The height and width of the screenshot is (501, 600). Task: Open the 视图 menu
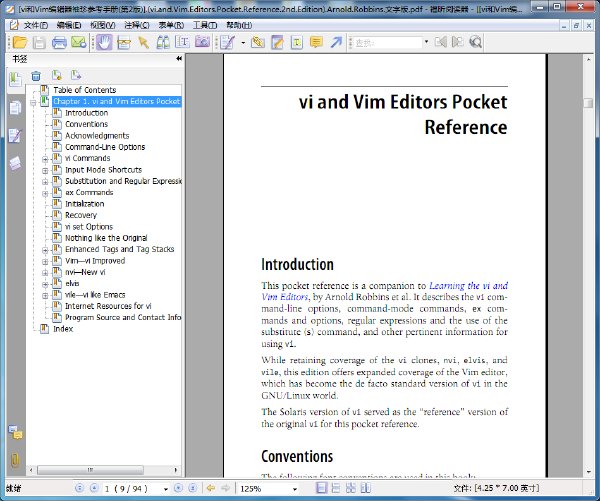tap(103, 25)
